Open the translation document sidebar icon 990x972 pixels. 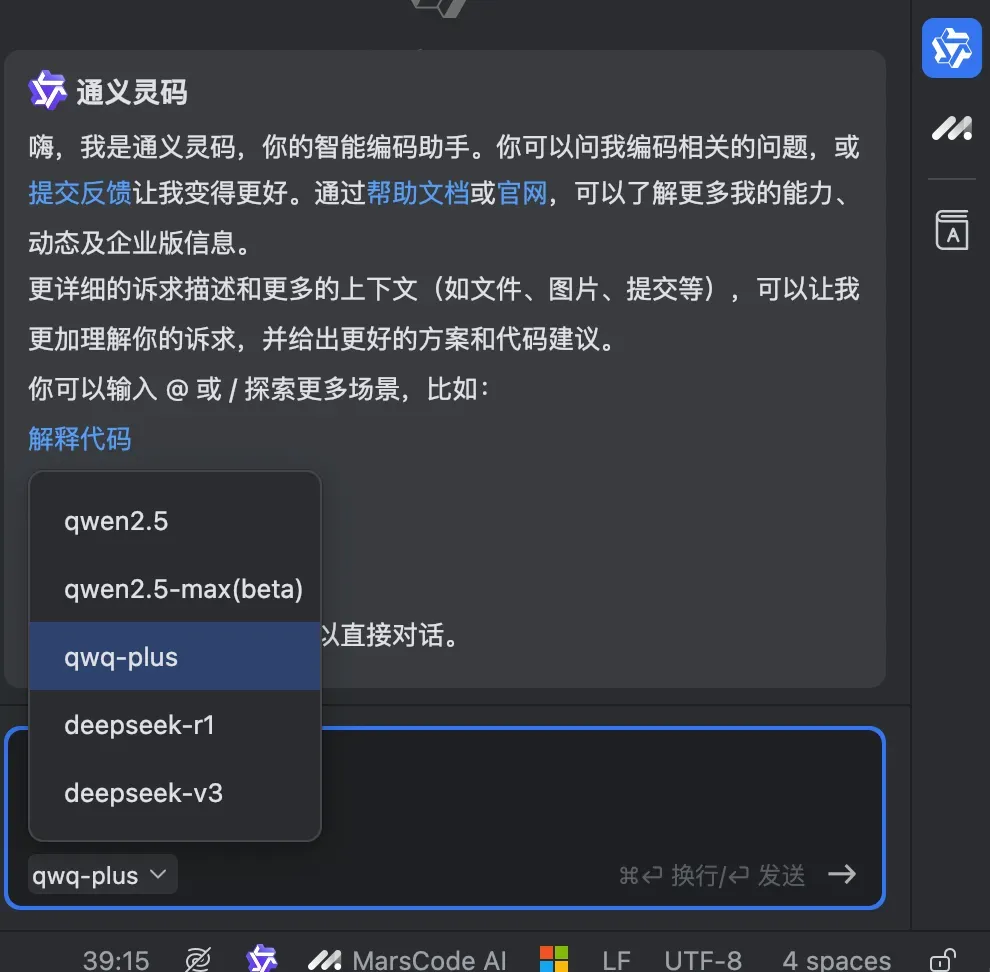click(x=951, y=230)
